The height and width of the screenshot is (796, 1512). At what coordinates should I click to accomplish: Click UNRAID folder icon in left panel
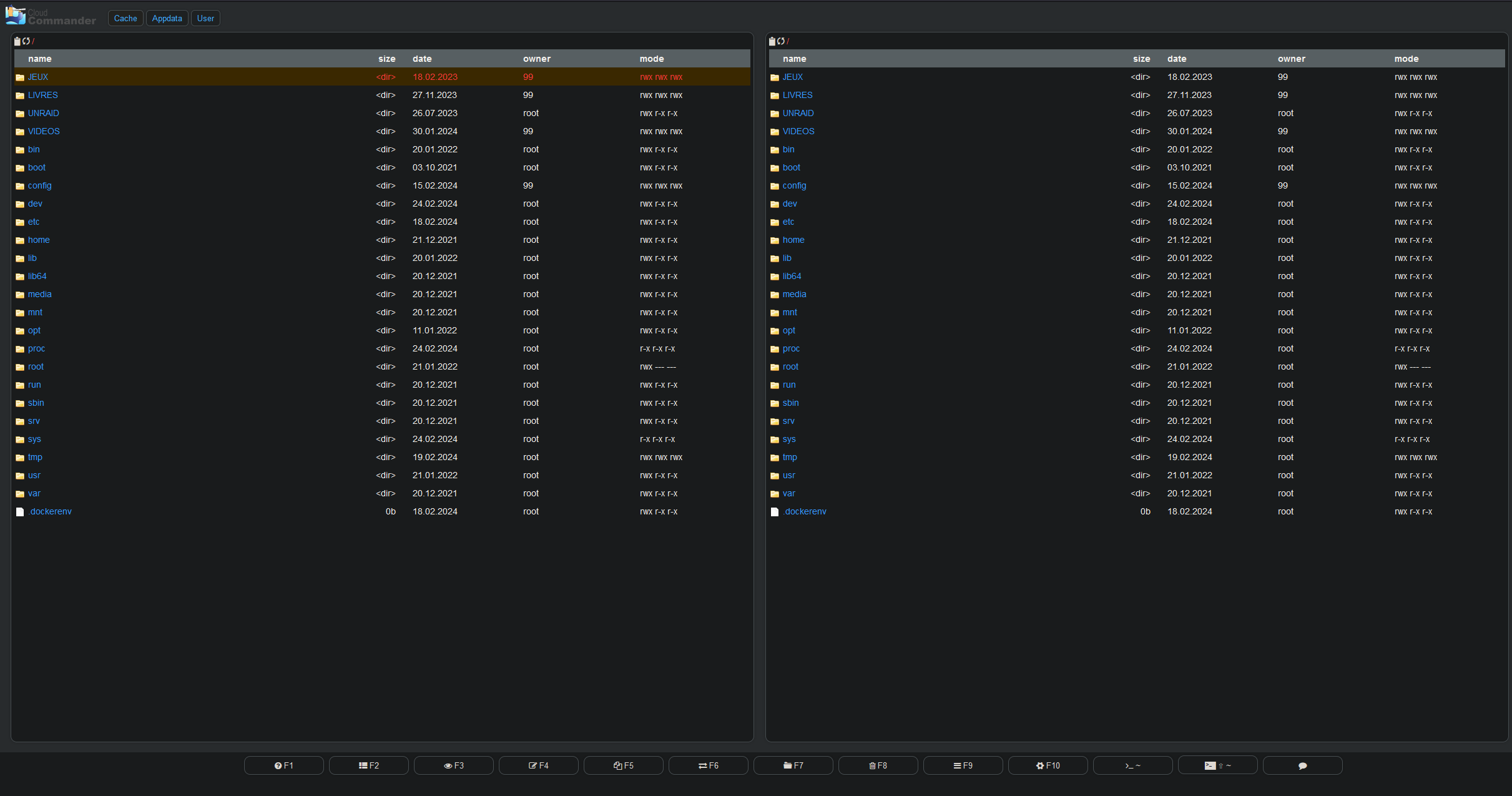(x=20, y=114)
